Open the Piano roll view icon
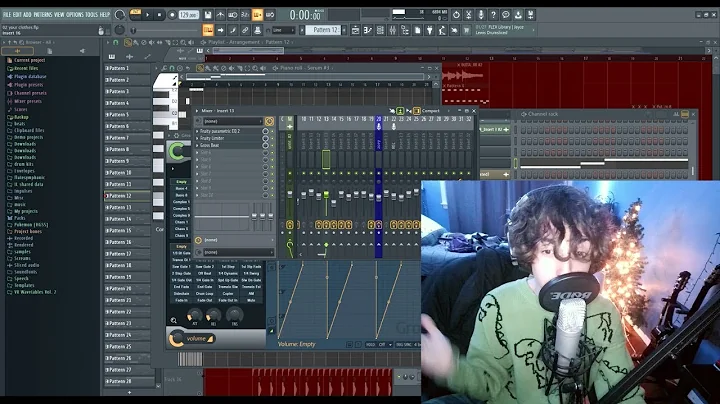The image size is (720, 404). click(x=368, y=30)
